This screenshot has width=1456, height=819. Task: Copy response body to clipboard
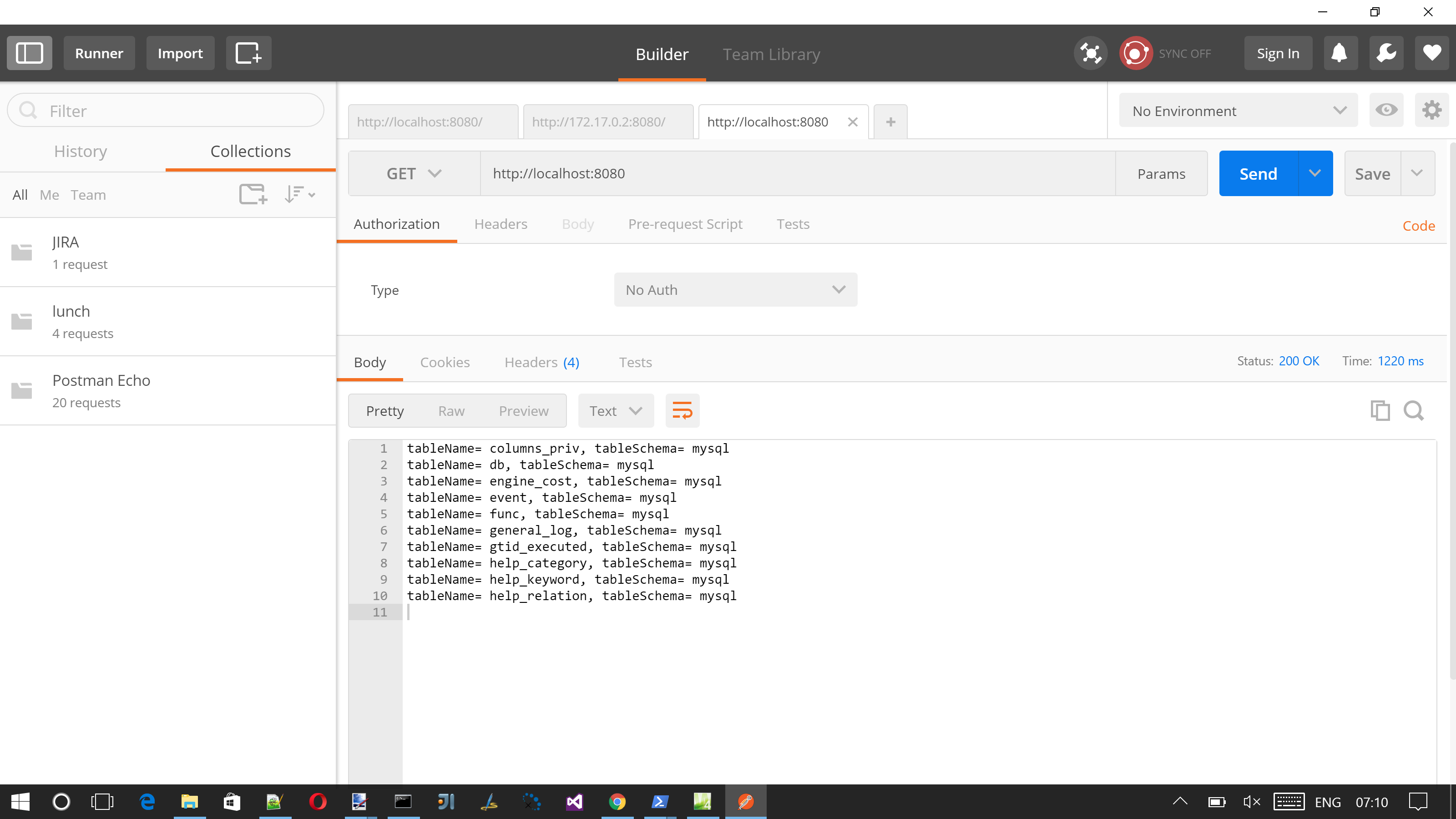point(1380,411)
